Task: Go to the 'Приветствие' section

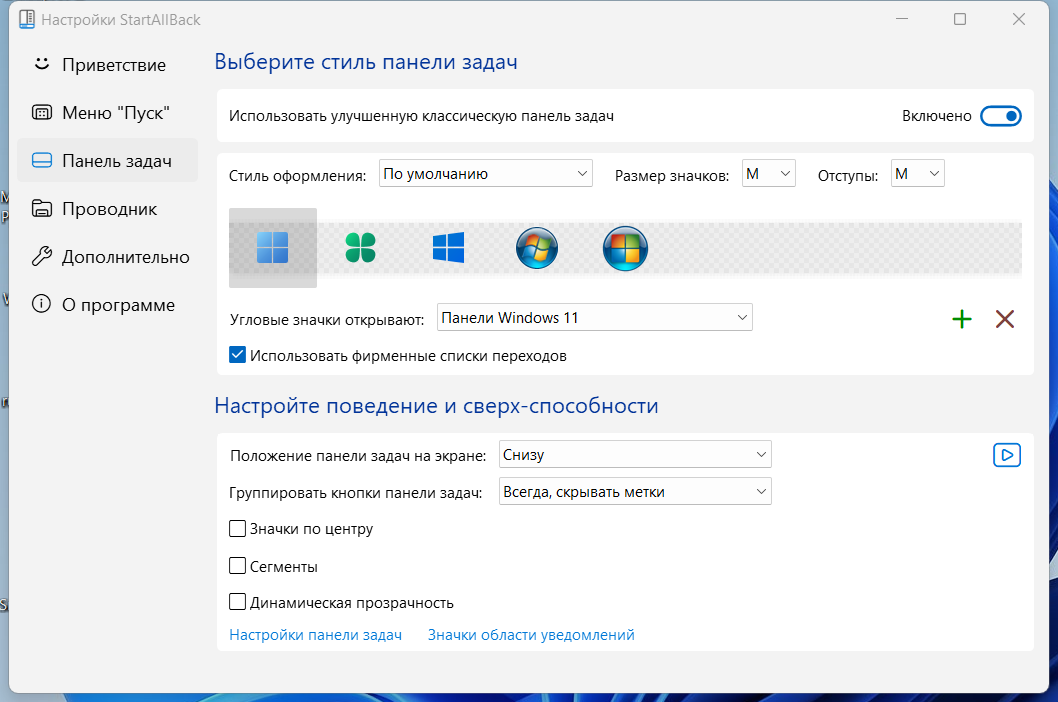Action: (107, 65)
